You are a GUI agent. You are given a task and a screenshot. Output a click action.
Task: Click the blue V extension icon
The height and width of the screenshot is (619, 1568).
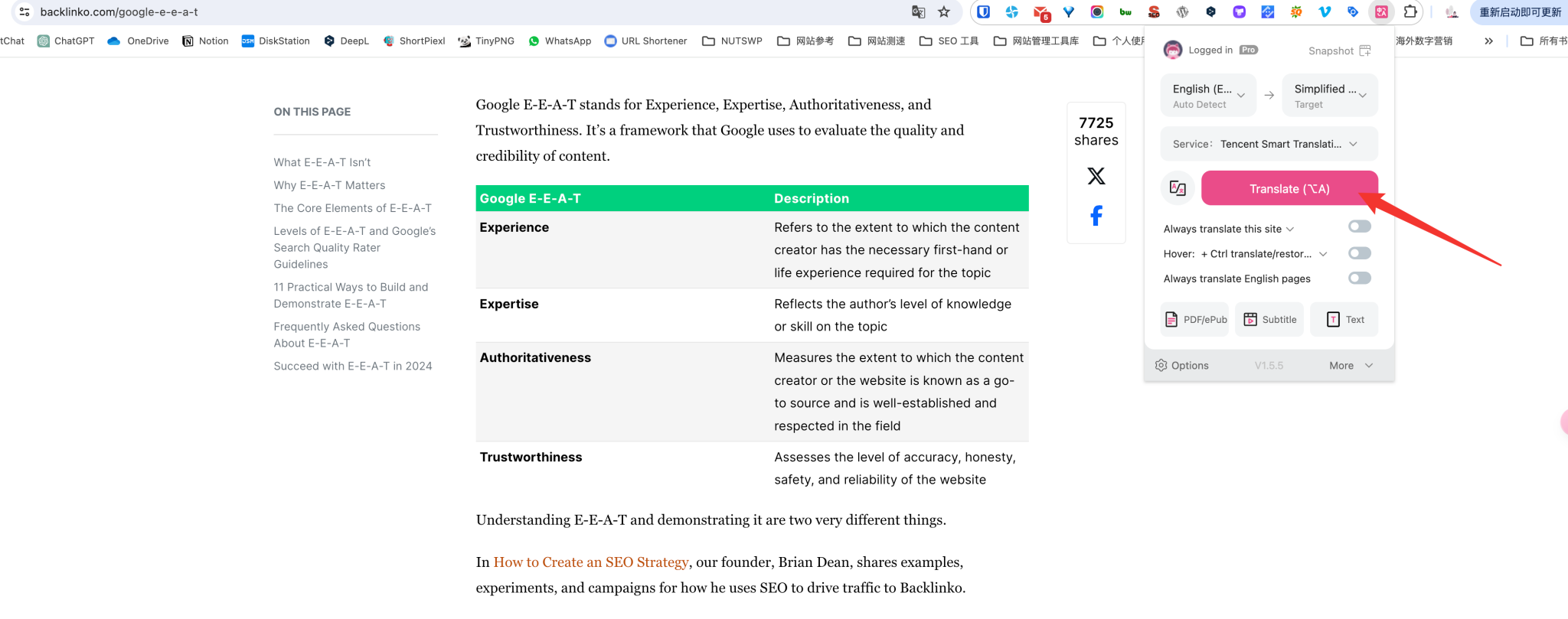point(1325,11)
